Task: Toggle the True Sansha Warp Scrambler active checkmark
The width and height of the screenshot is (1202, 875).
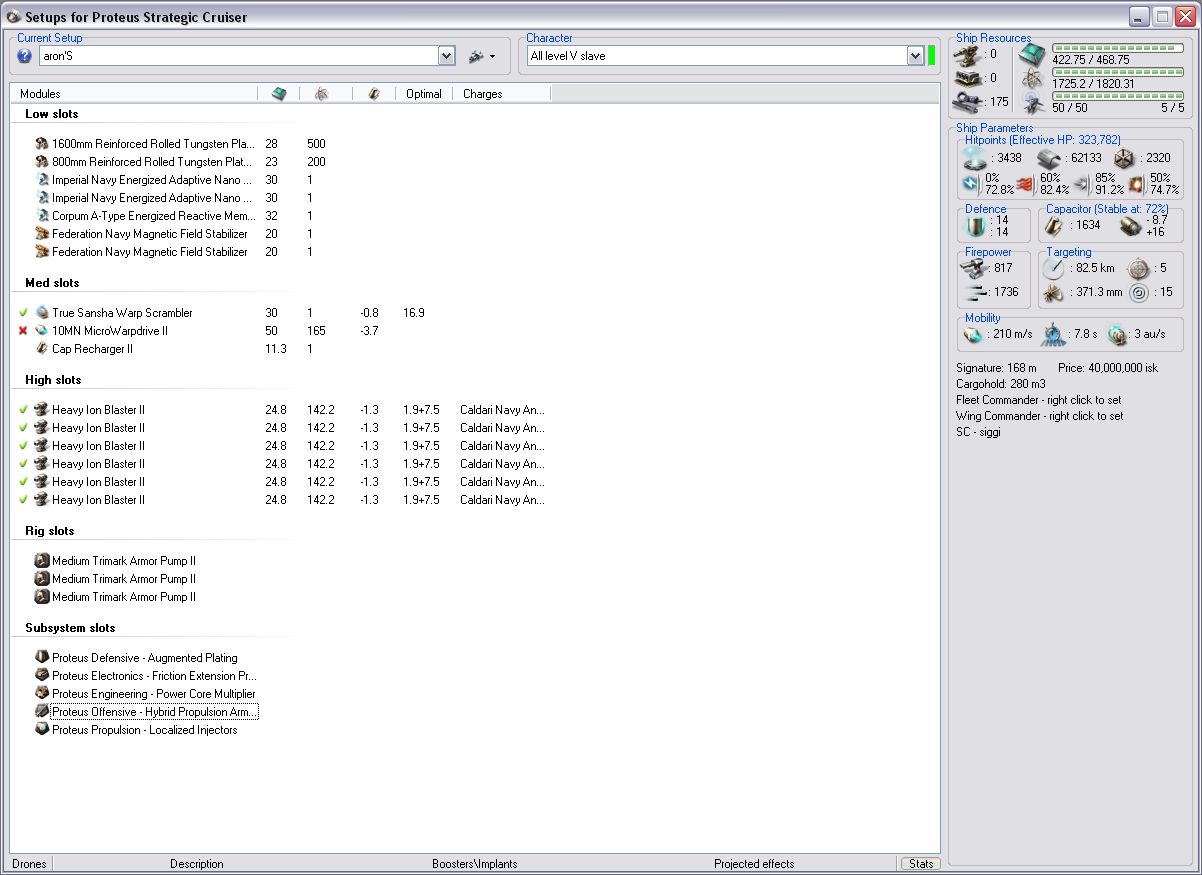Action: tap(23, 313)
